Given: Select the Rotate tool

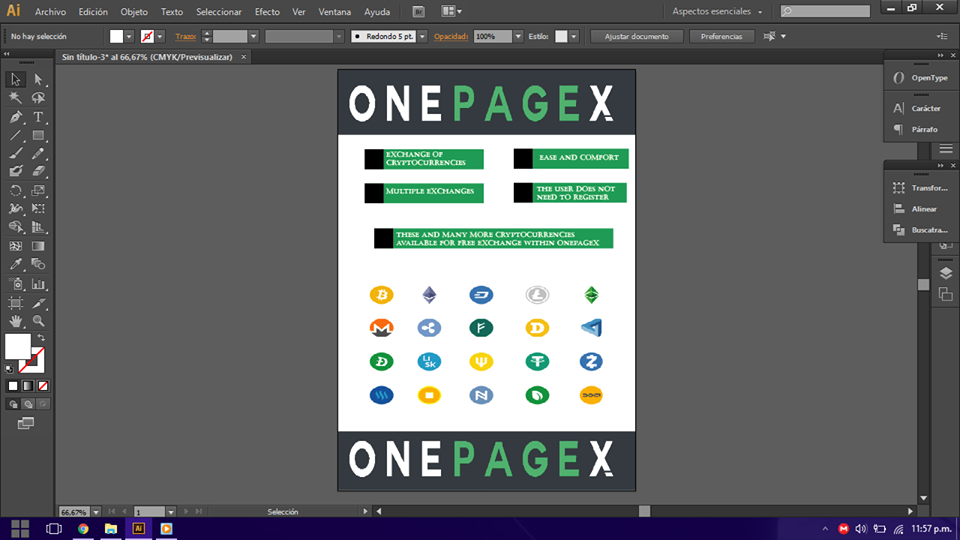Looking at the screenshot, I should pos(15,191).
